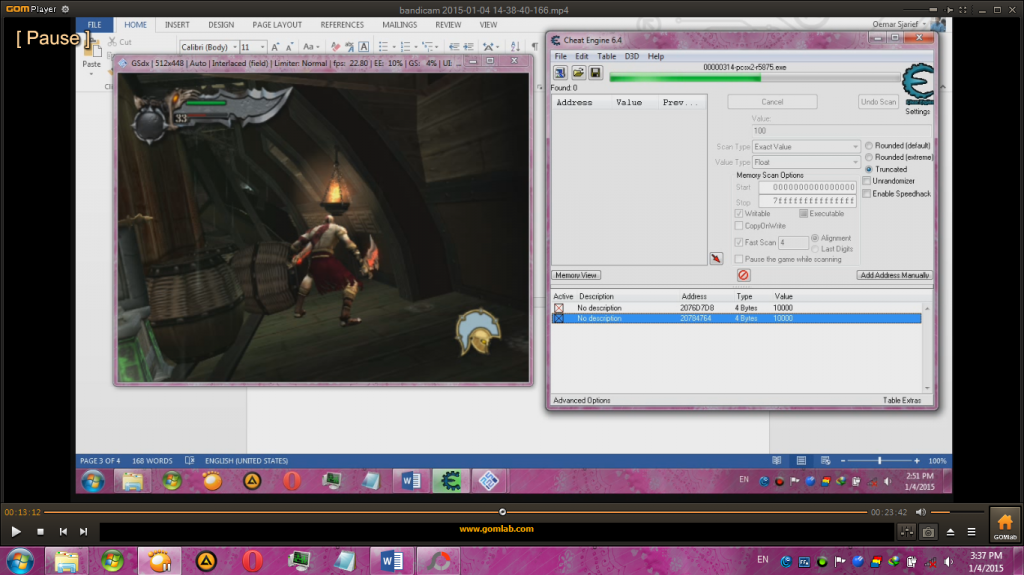Viewport: 1024px width, 575px height.
Task: Toggle the Executable checkbox
Action: pos(803,214)
